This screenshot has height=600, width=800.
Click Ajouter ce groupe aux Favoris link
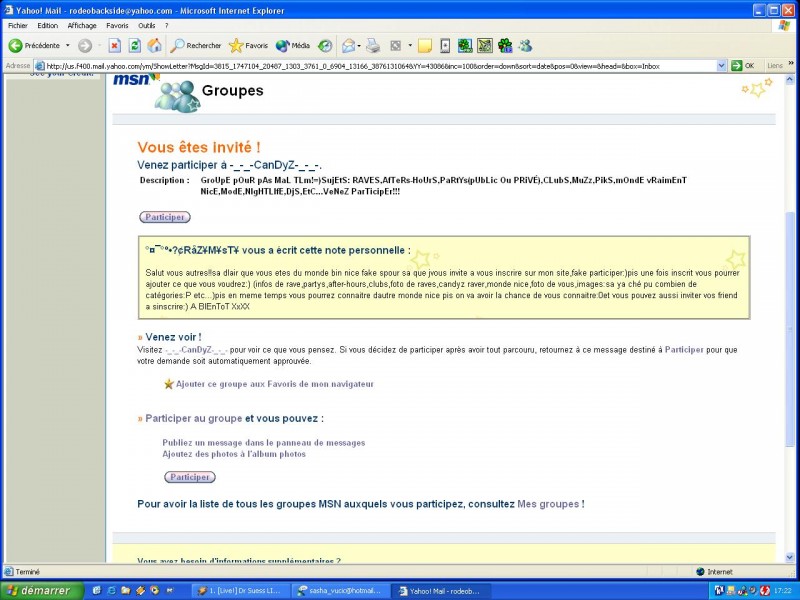(x=274, y=384)
